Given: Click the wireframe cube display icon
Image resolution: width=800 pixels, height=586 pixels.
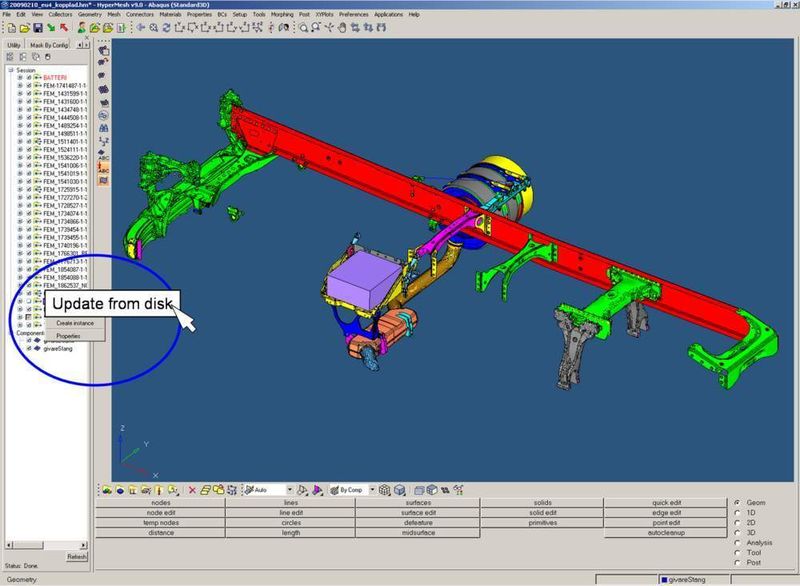Looking at the screenshot, I should pos(384,490).
